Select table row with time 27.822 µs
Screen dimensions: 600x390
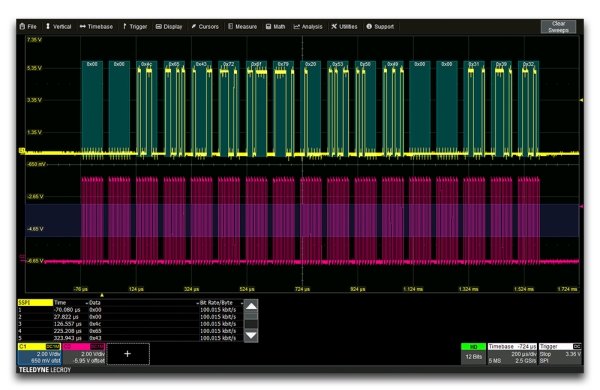point(130,317)
